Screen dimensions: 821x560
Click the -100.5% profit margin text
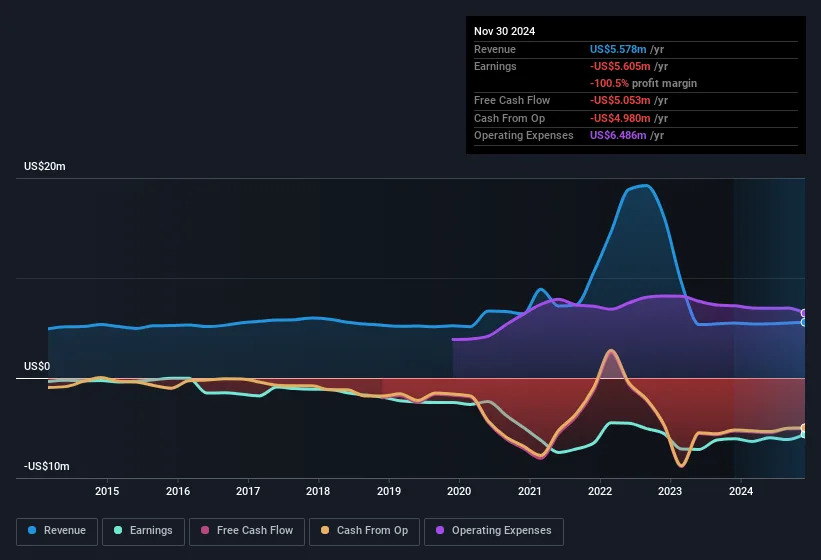[643, 83]
